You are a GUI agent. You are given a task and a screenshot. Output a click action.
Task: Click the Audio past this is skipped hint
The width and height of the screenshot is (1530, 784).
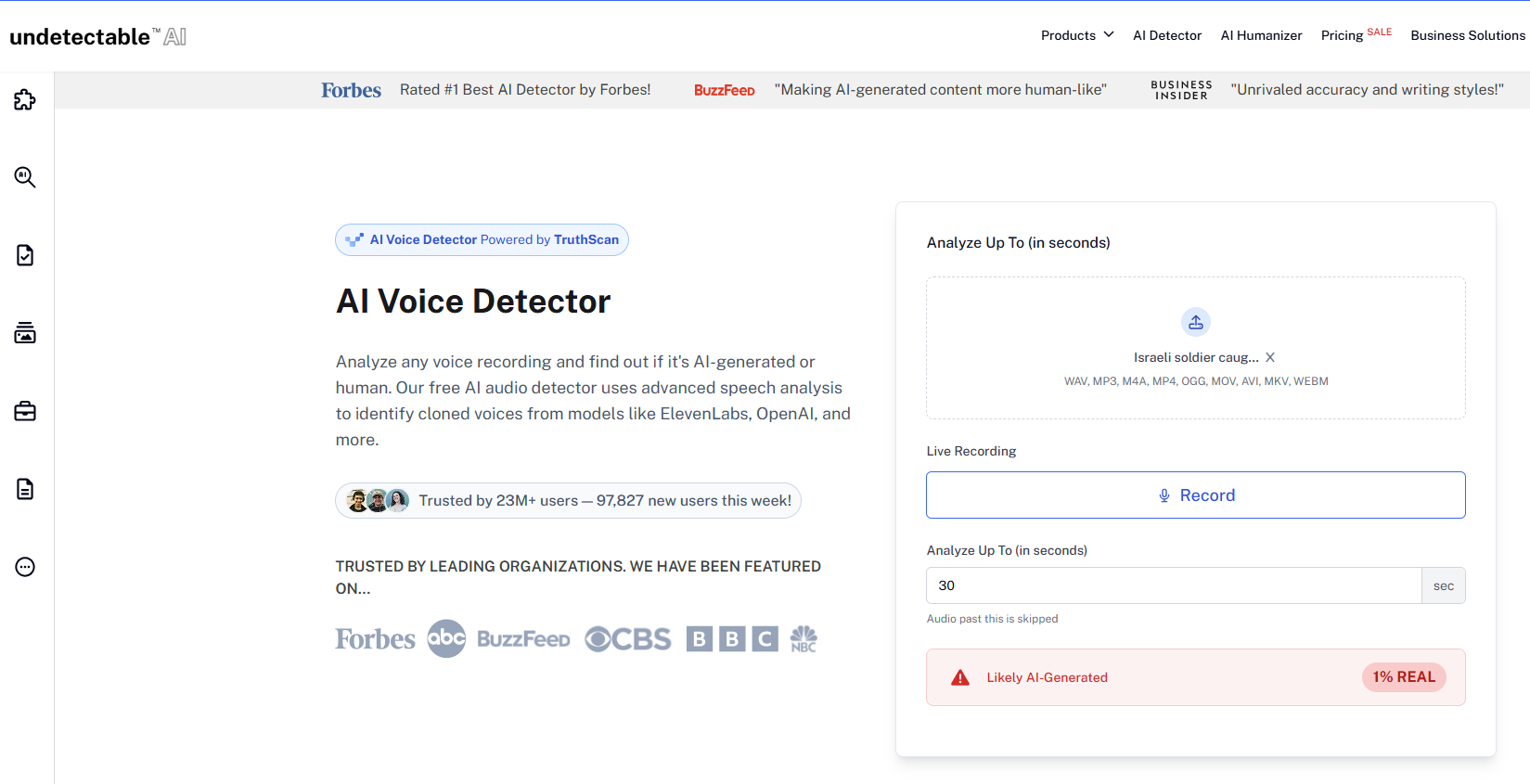[x=992, y=619]
